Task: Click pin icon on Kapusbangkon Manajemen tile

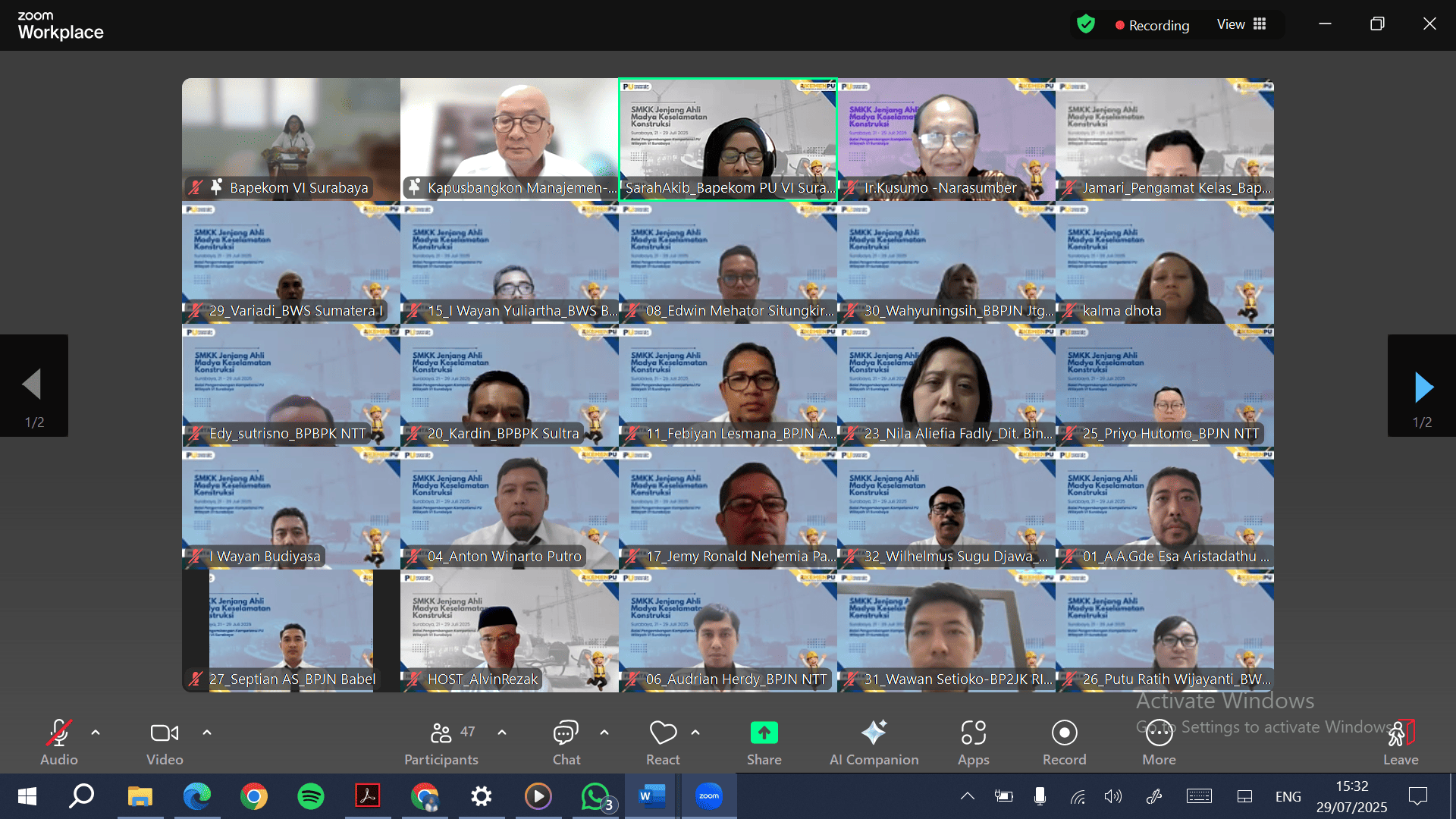Action: click(414, 187)
